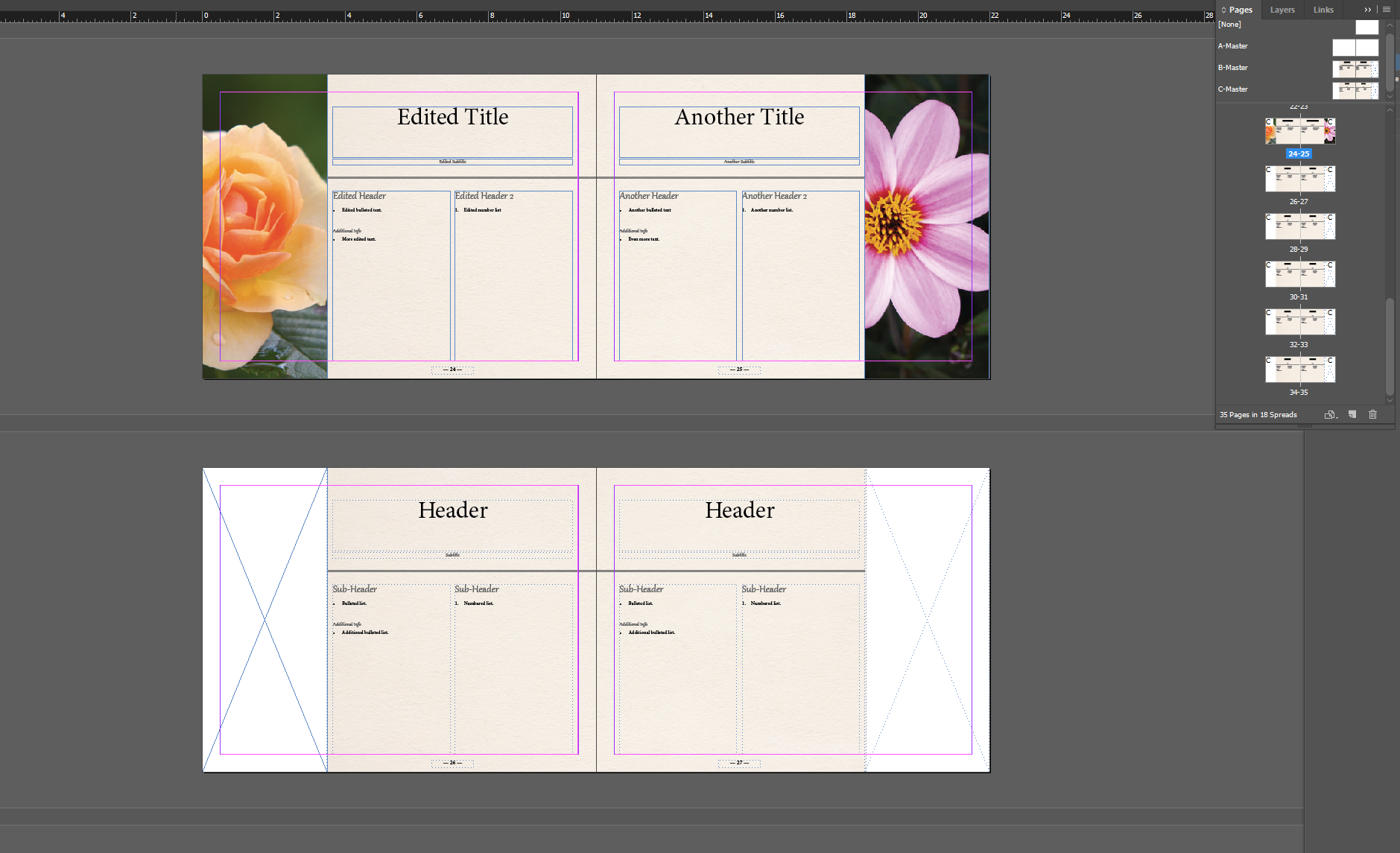Click the 'Edited Header' column heading

(359, 196)
